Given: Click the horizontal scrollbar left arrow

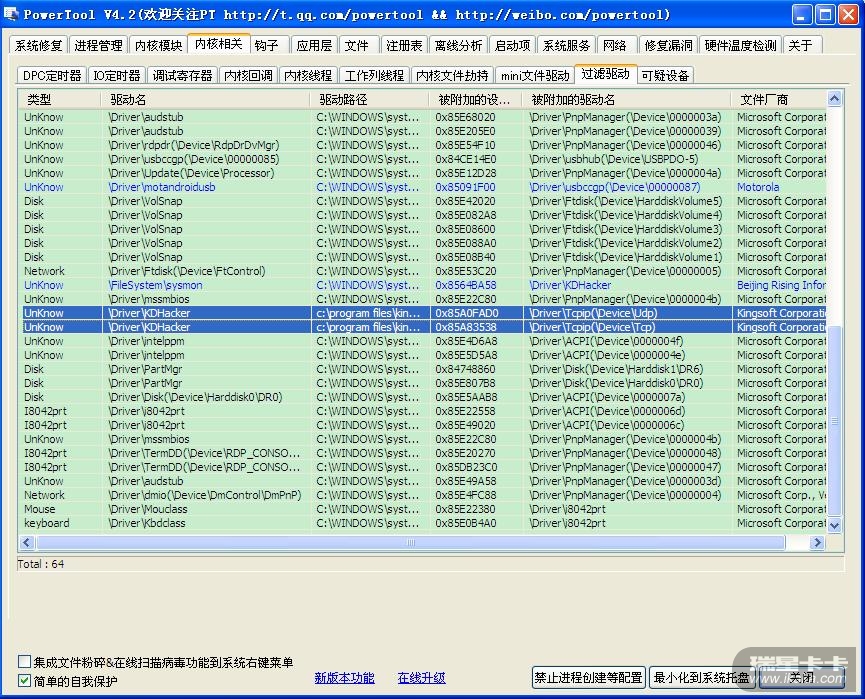Looking at the screenshot, I should tap(26, 543).
